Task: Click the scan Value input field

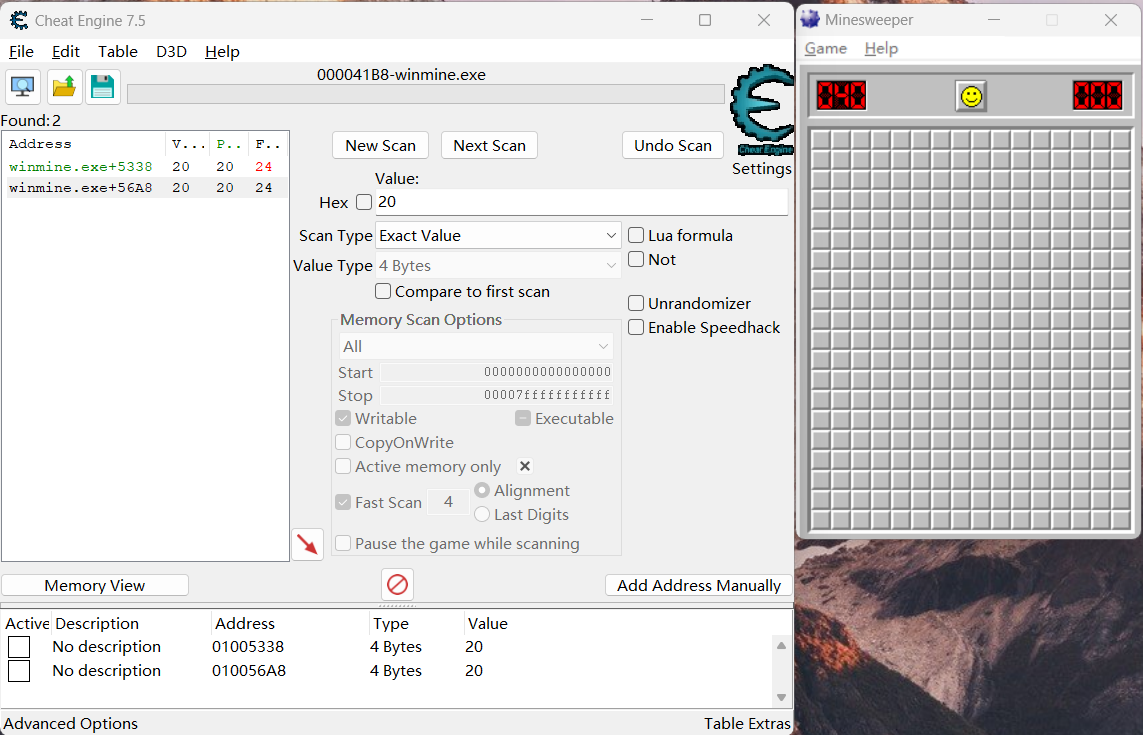Action: pos(580,202)
